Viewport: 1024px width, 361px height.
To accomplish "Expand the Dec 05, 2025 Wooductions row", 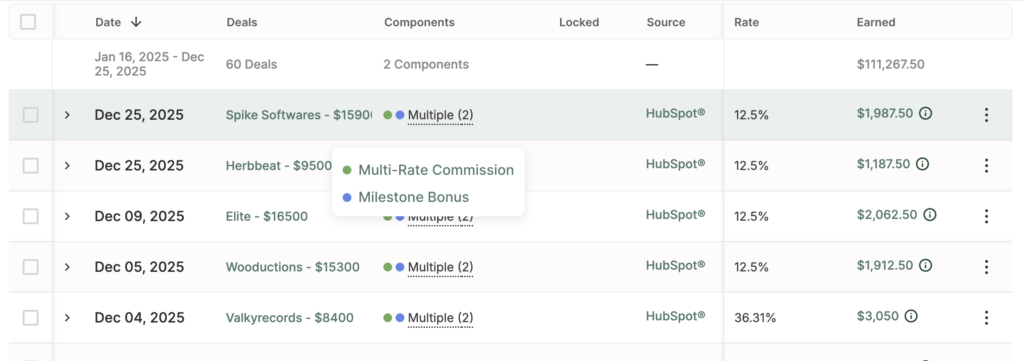I will [x=67, y=267].
